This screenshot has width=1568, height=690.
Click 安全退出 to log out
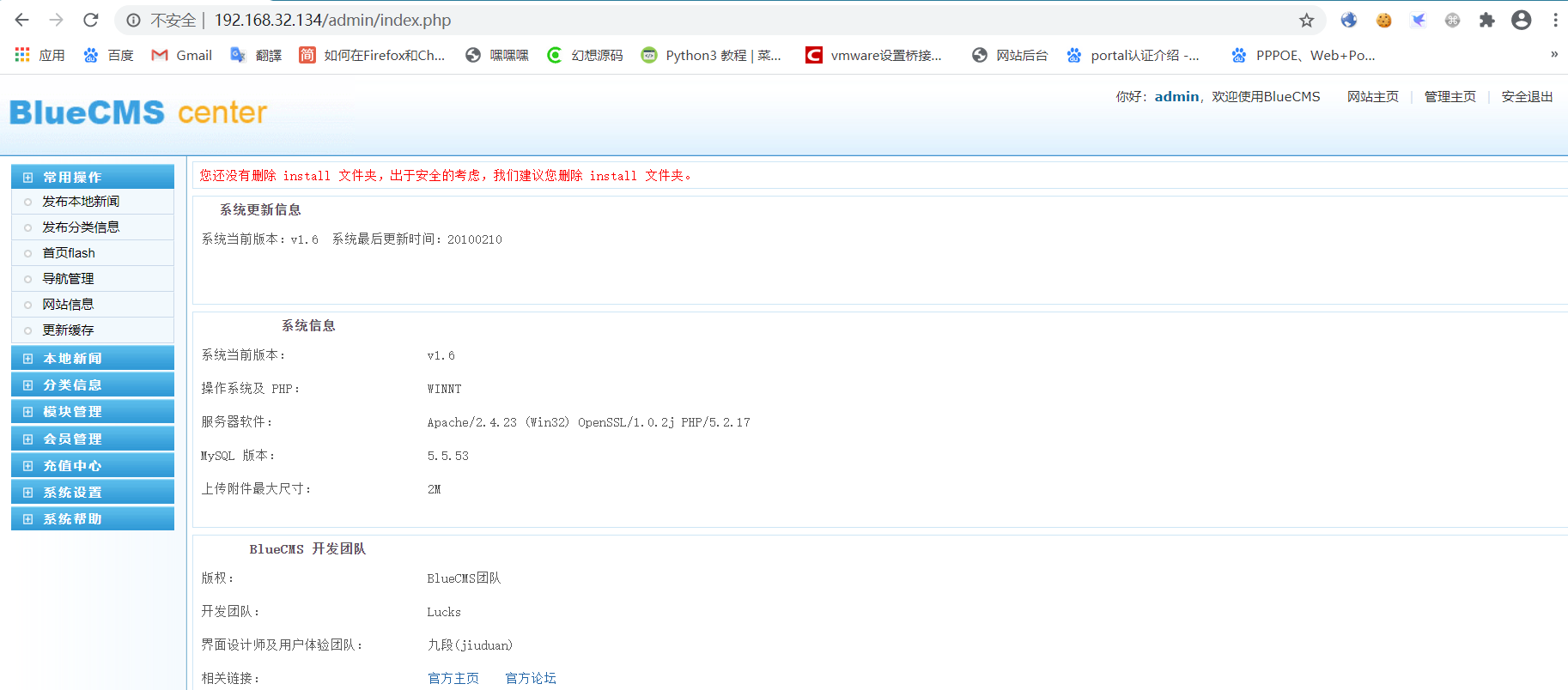point(1527,97)
